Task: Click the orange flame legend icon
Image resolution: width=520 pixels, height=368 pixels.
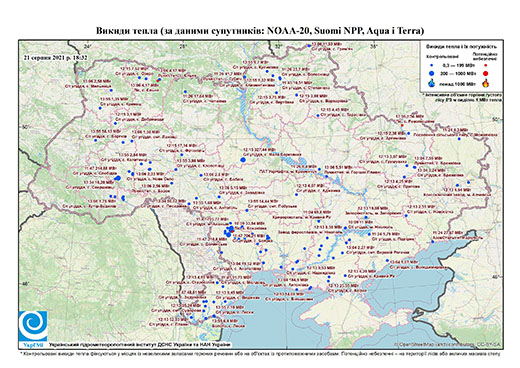Action: click(486, 83)
